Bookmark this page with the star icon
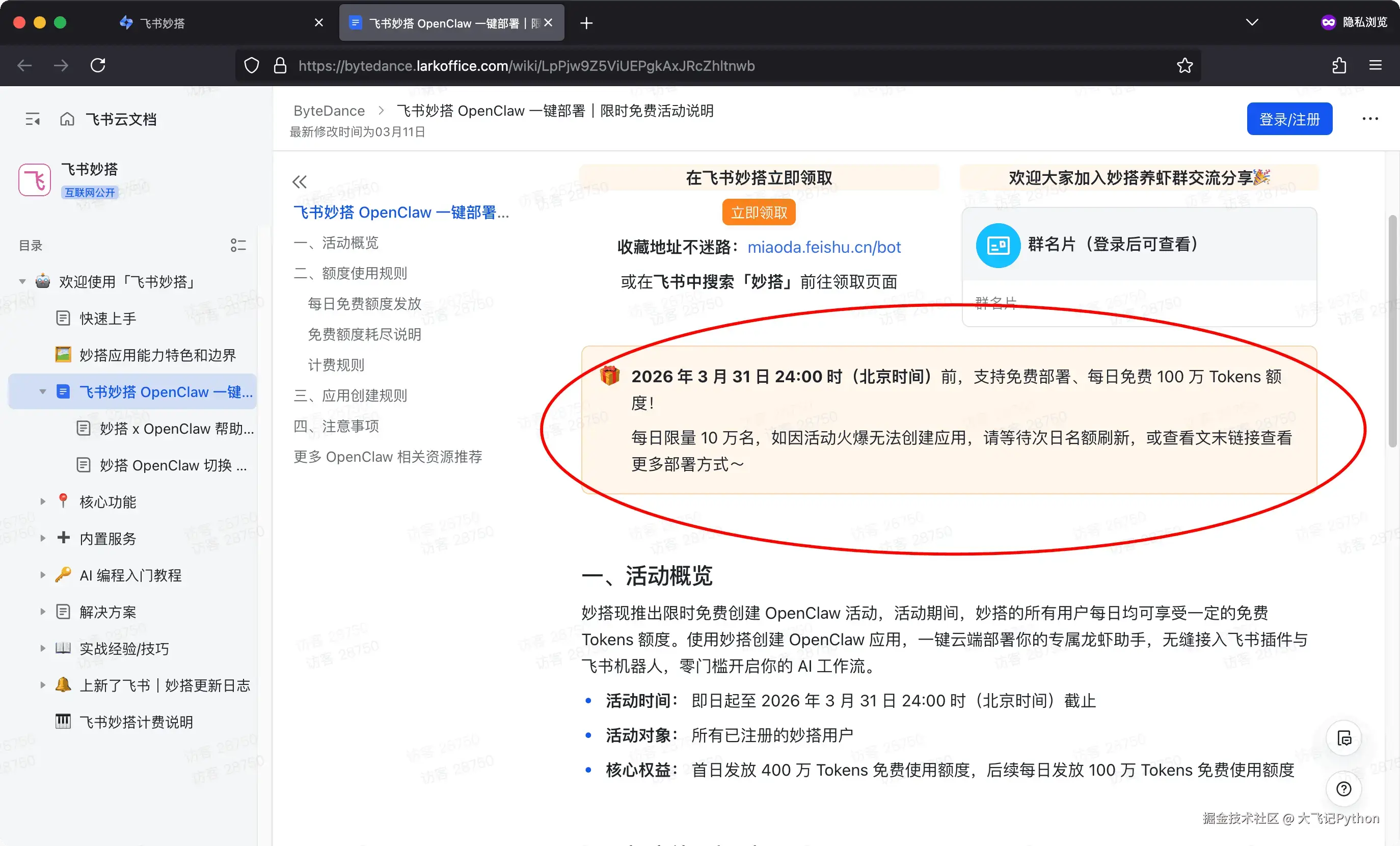The width and height of the screenshot is (1400, 846). pos(1184,66)
